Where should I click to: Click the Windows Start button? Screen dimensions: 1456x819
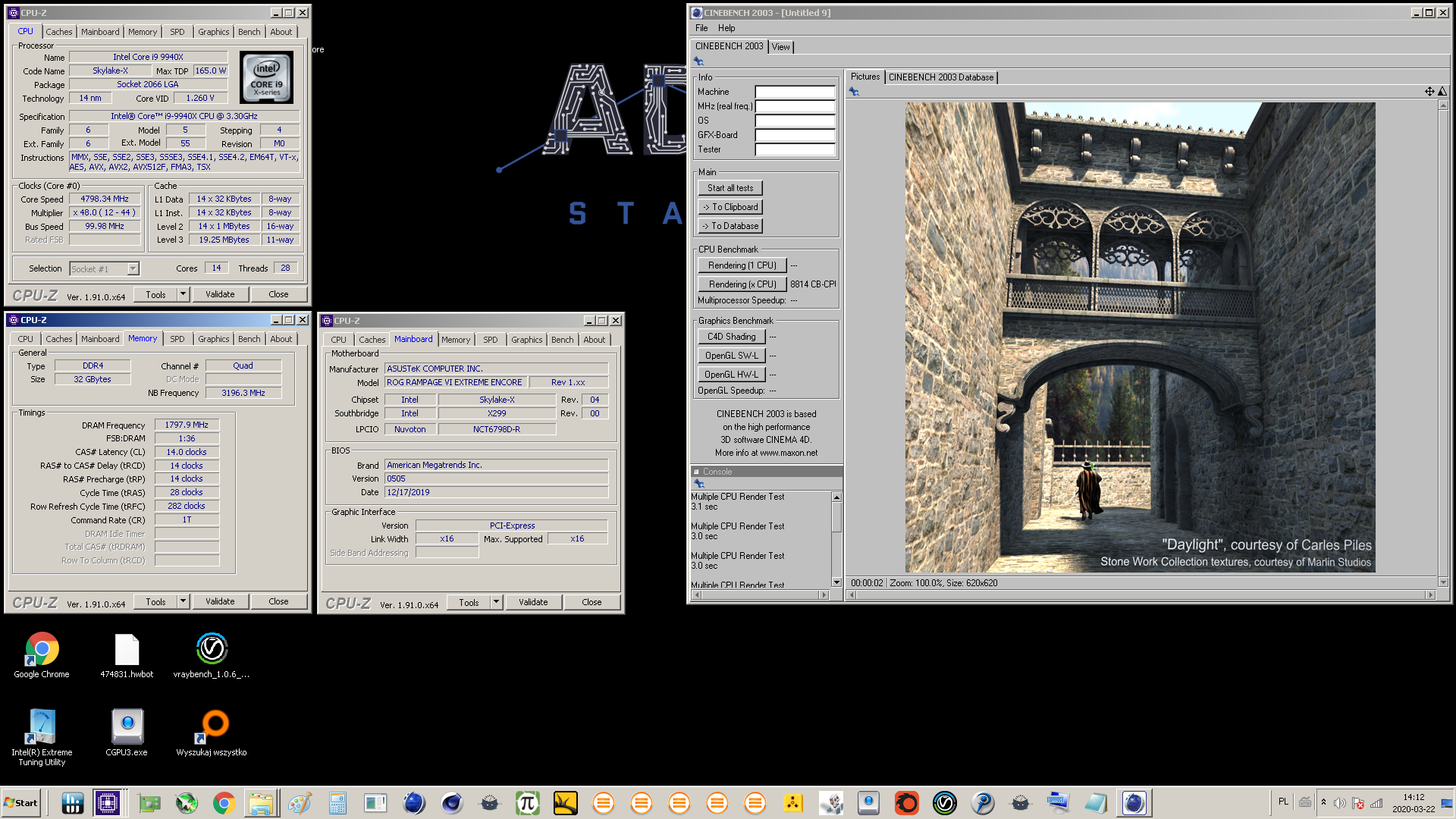tap(21, 802)
